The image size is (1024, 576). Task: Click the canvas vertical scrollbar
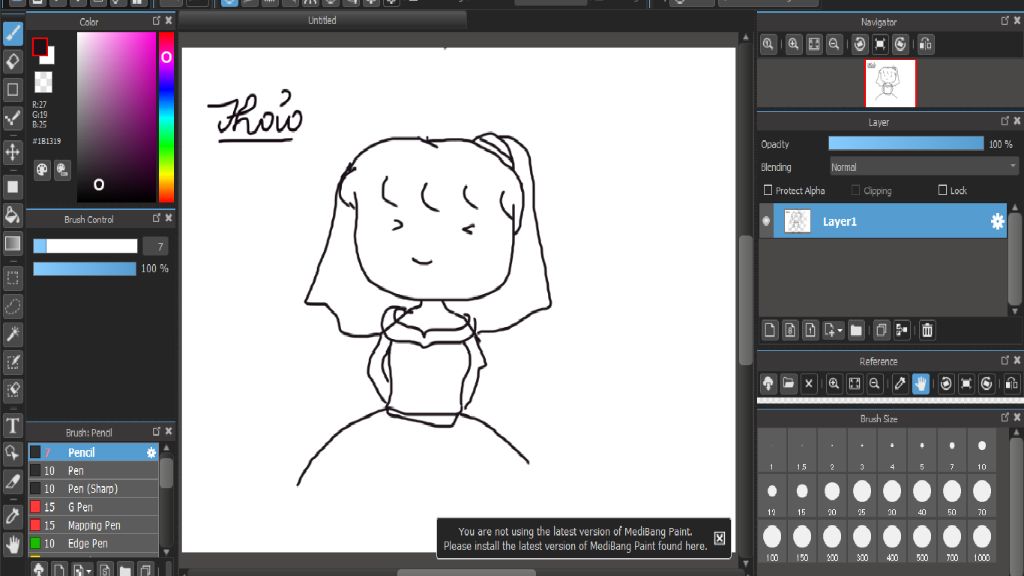tap(746, 300)
